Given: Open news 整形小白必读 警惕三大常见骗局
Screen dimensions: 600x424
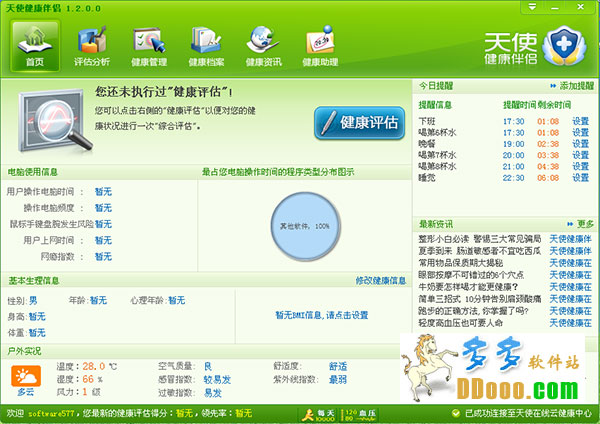Looking at the screenshot, I should (x=479, y=239).
